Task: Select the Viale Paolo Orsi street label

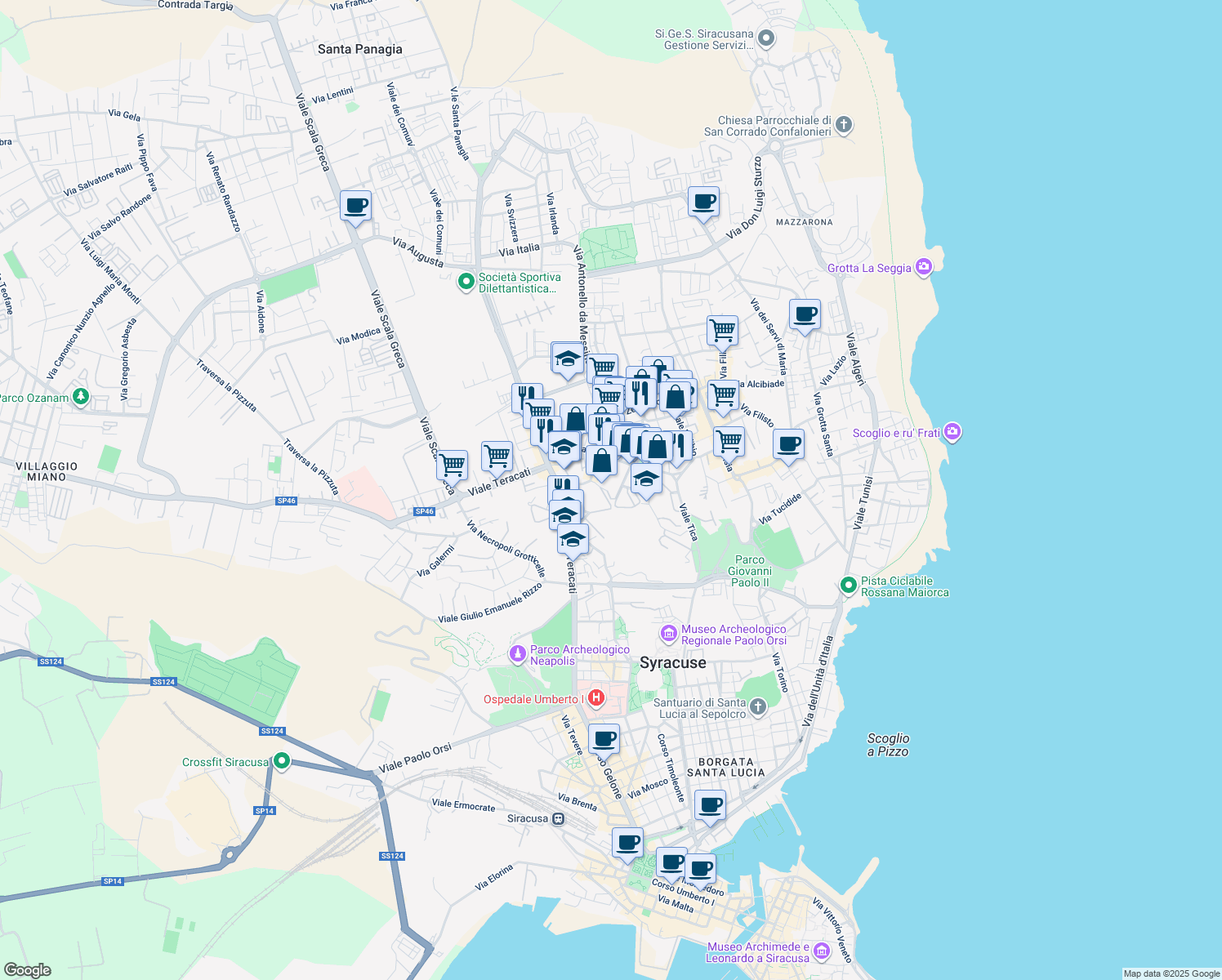Action: coord(415,759)
